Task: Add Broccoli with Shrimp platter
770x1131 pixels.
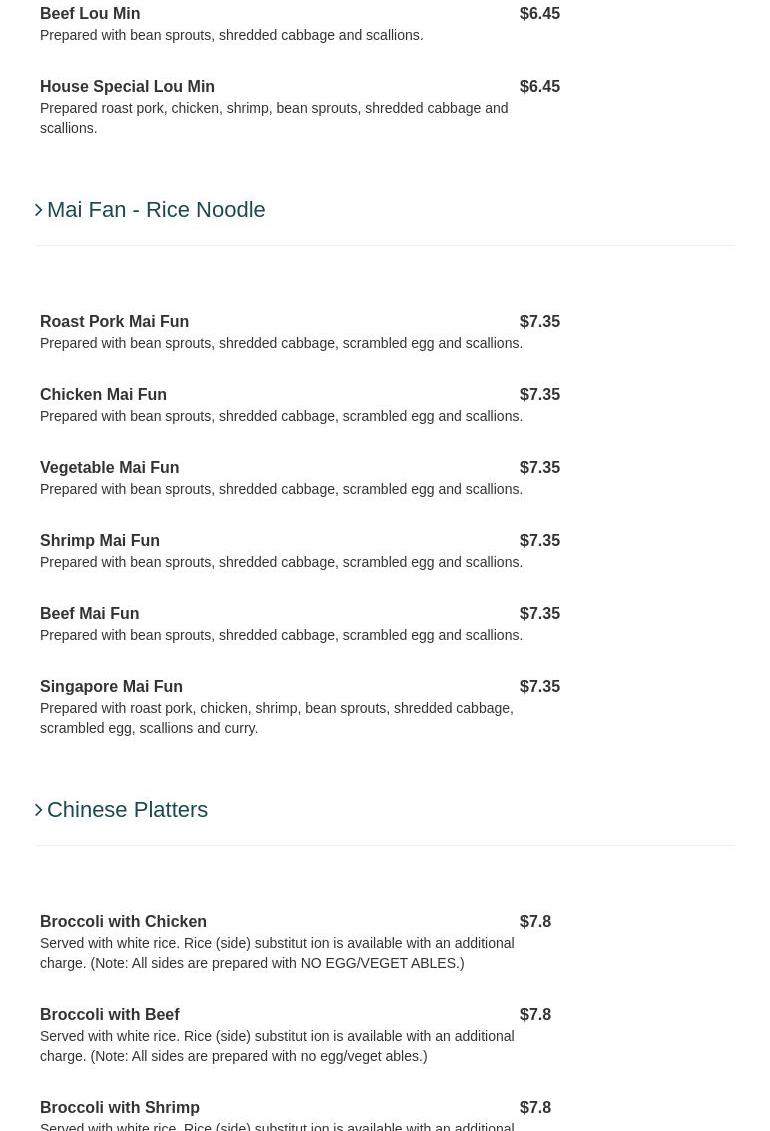Action: tap(120, 1108)
